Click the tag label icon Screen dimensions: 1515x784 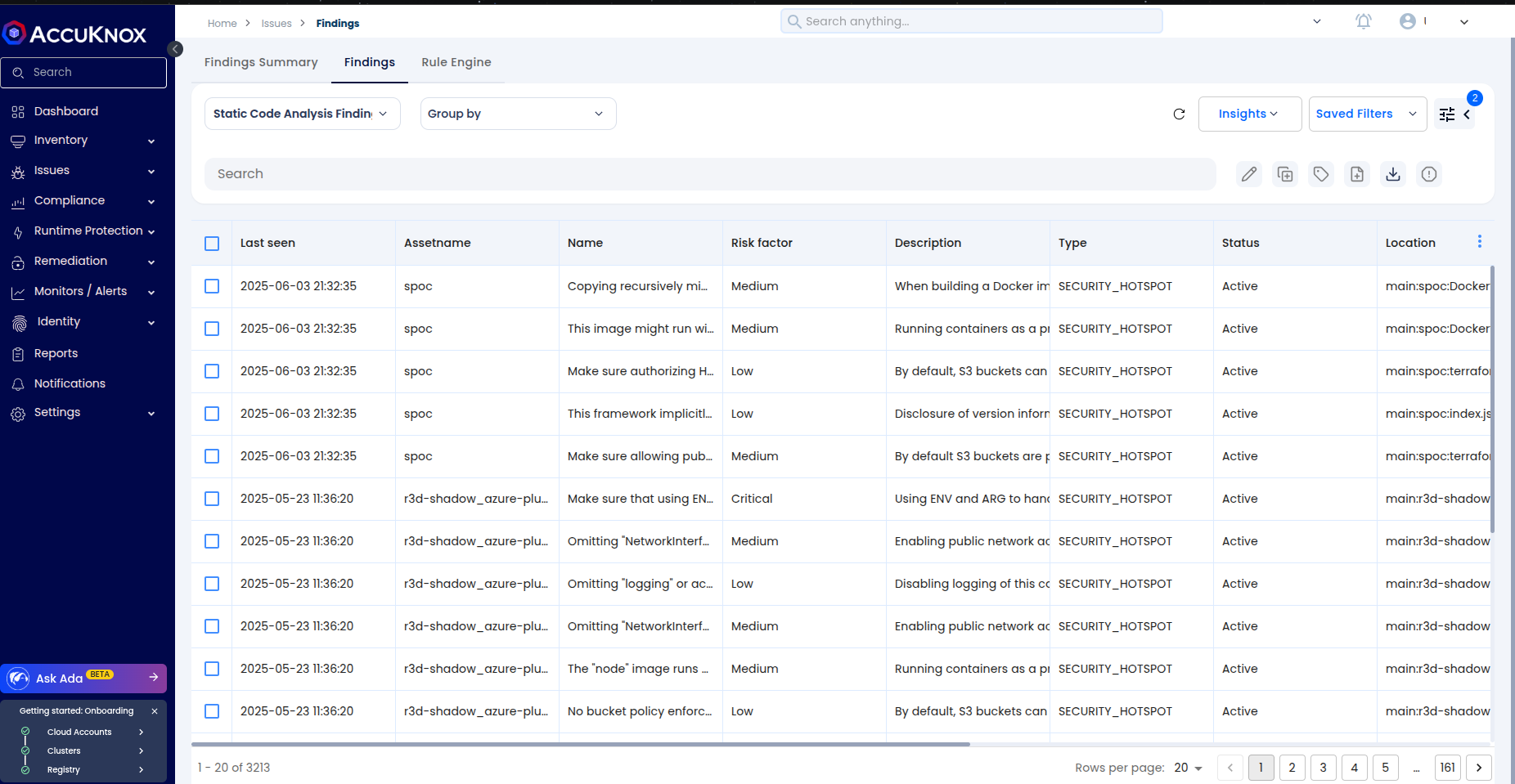point(1321,174)
